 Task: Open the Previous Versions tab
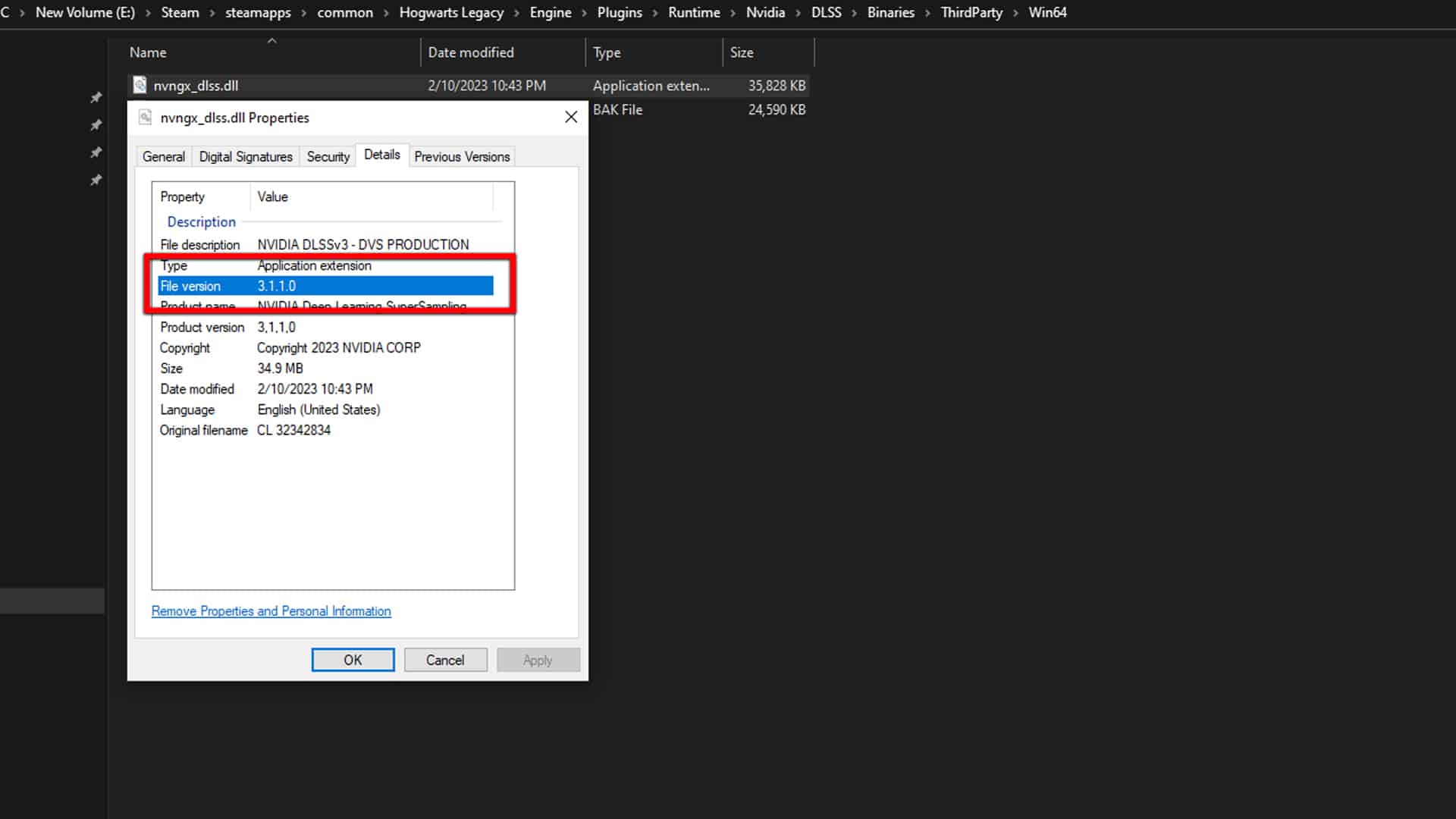tap(462, 156)
